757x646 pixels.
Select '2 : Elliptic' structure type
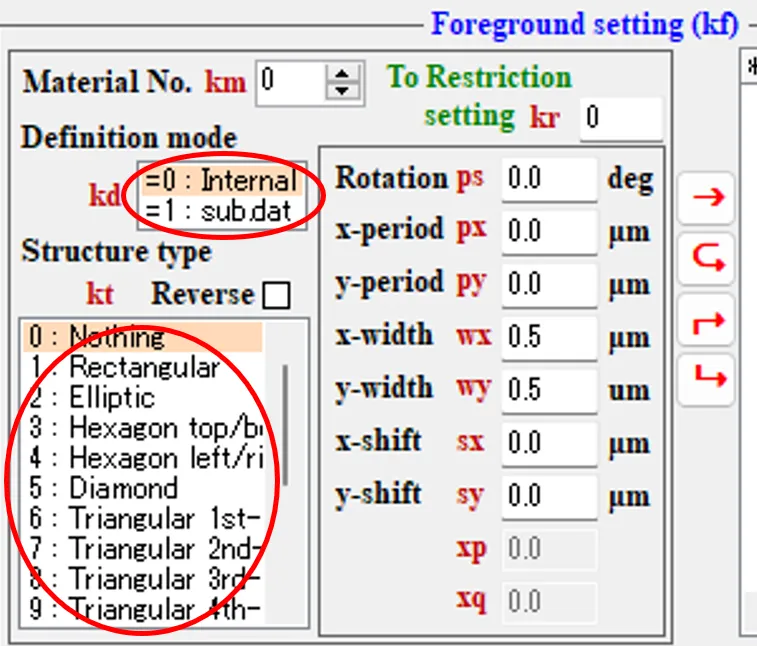pyautogui.click(x=142, y=397)
